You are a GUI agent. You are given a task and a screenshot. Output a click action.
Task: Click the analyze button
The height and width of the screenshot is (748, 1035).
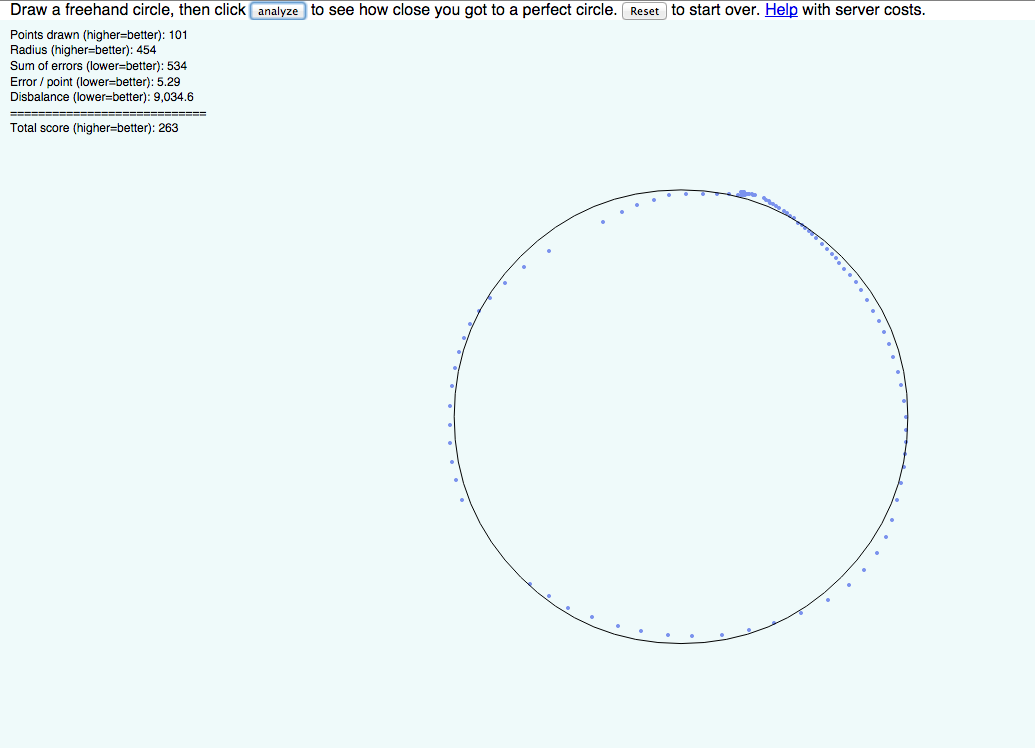278,11
